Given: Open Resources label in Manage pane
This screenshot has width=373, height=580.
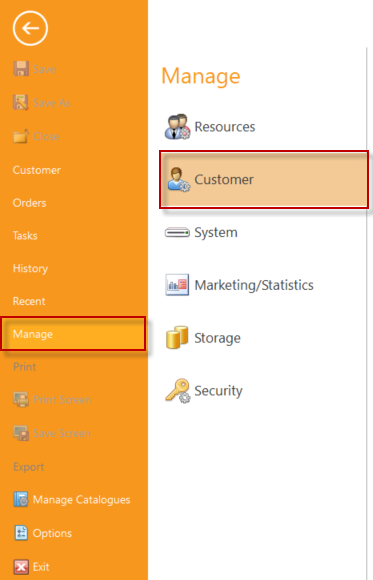Looking at the screenshot, I should 225,127.
